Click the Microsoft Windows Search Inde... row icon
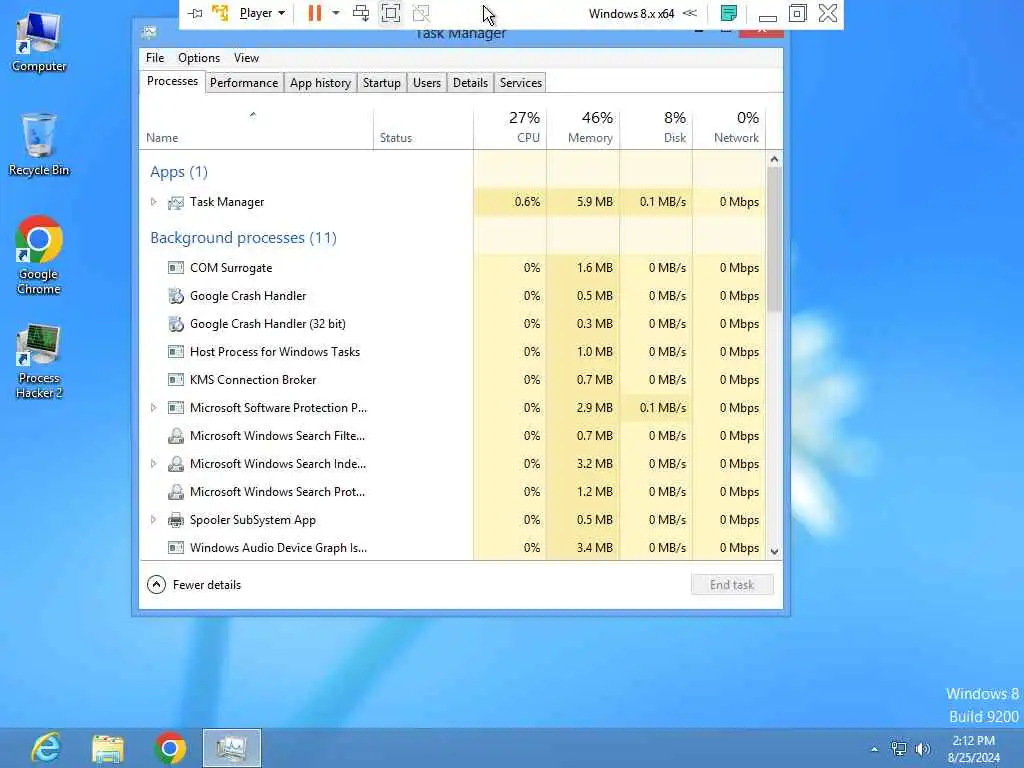 [176, 464]
